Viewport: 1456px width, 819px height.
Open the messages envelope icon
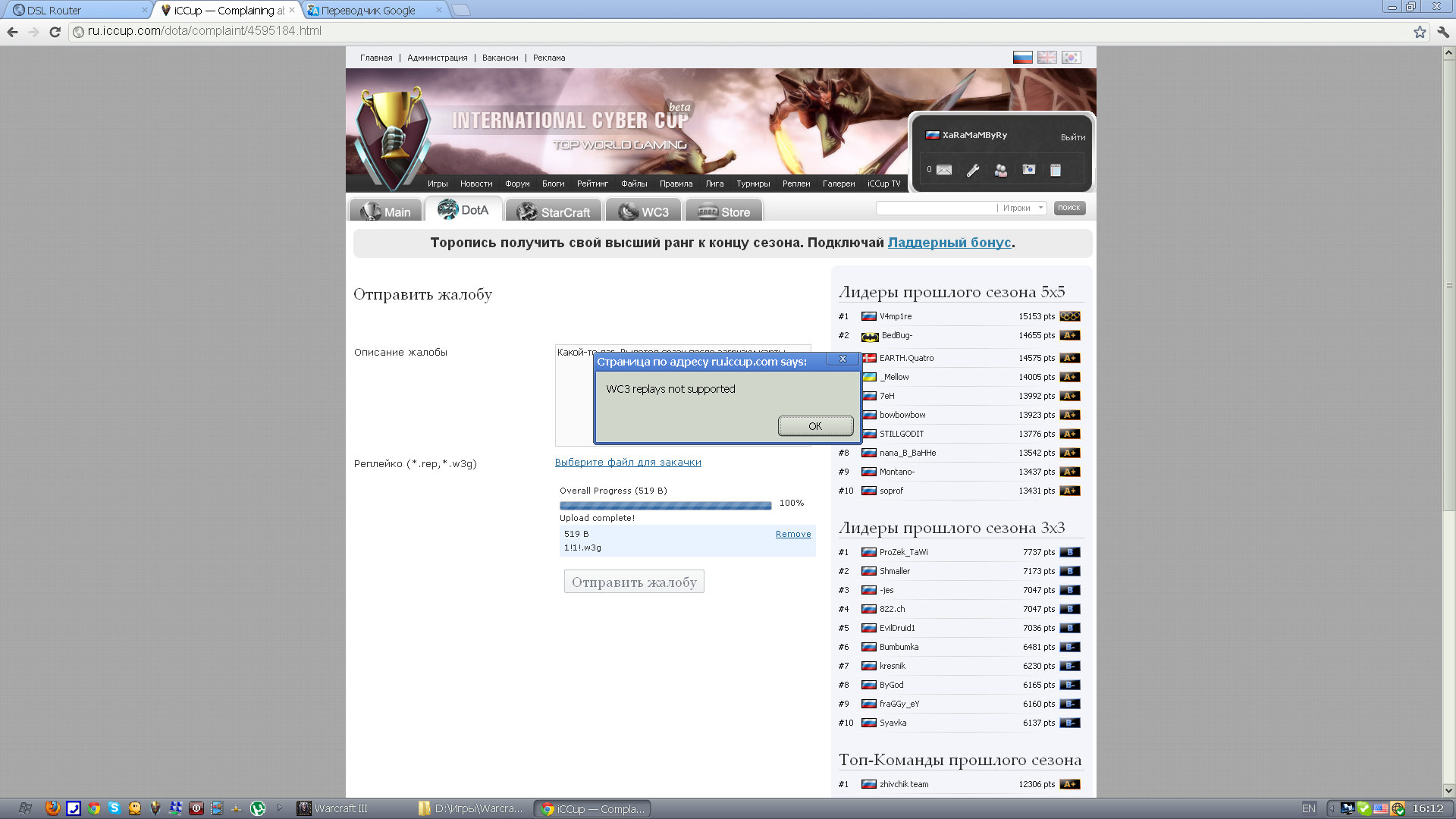pyautogui.click(x=943, y=170)
